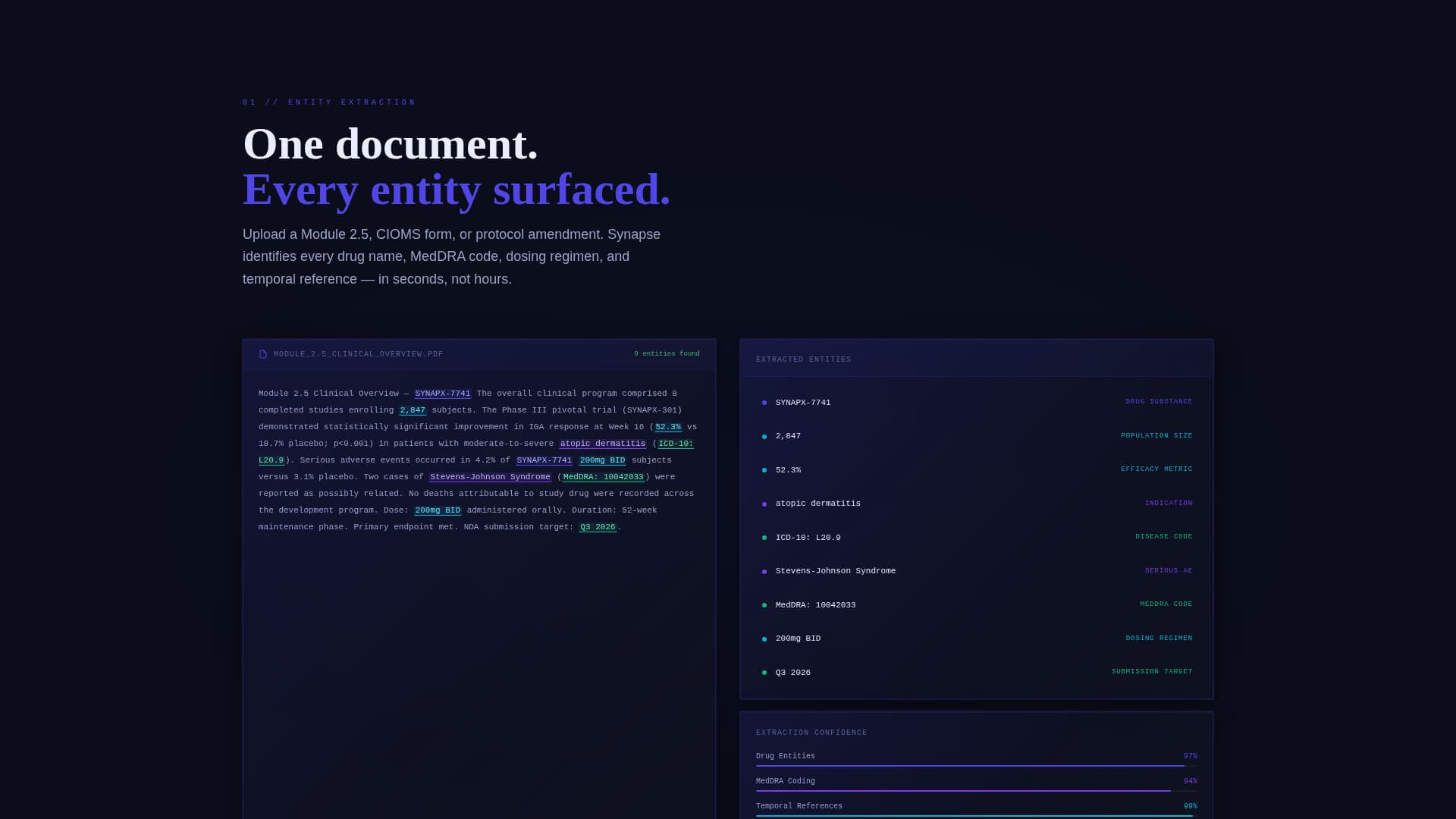Select the MODULE_2.5_CLINICAL_OVERVIEW.PDF file name
Screen dimensions: 1456x819
click(x=359, y=354)
